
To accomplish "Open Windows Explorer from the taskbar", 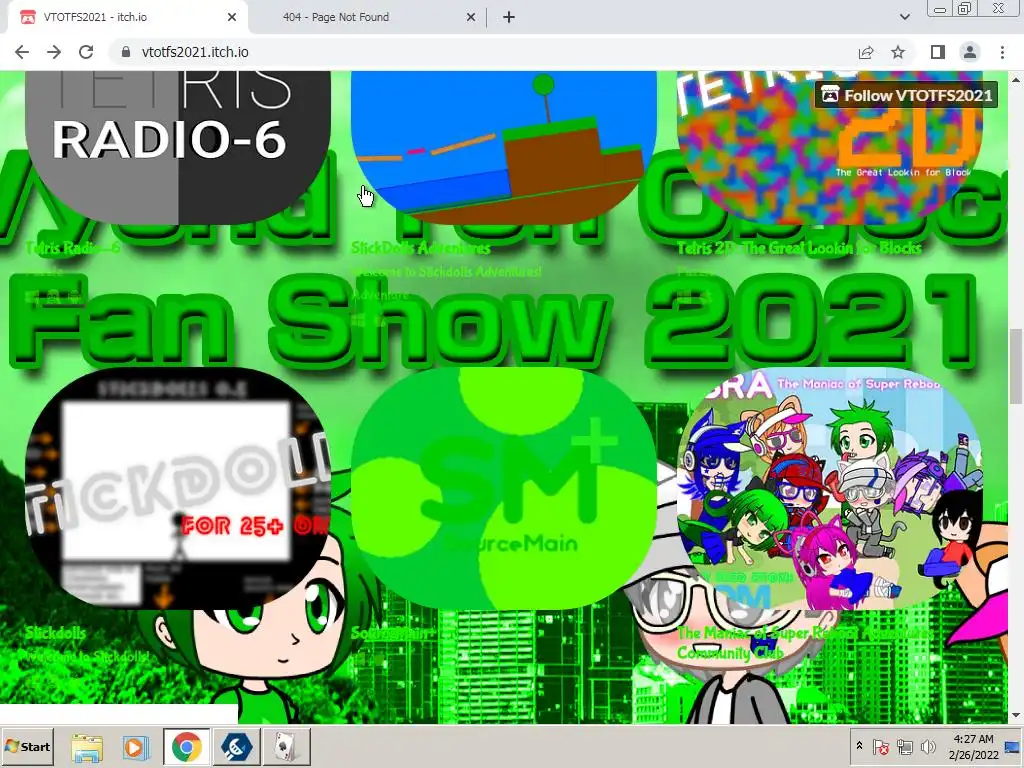I will 87,746.
